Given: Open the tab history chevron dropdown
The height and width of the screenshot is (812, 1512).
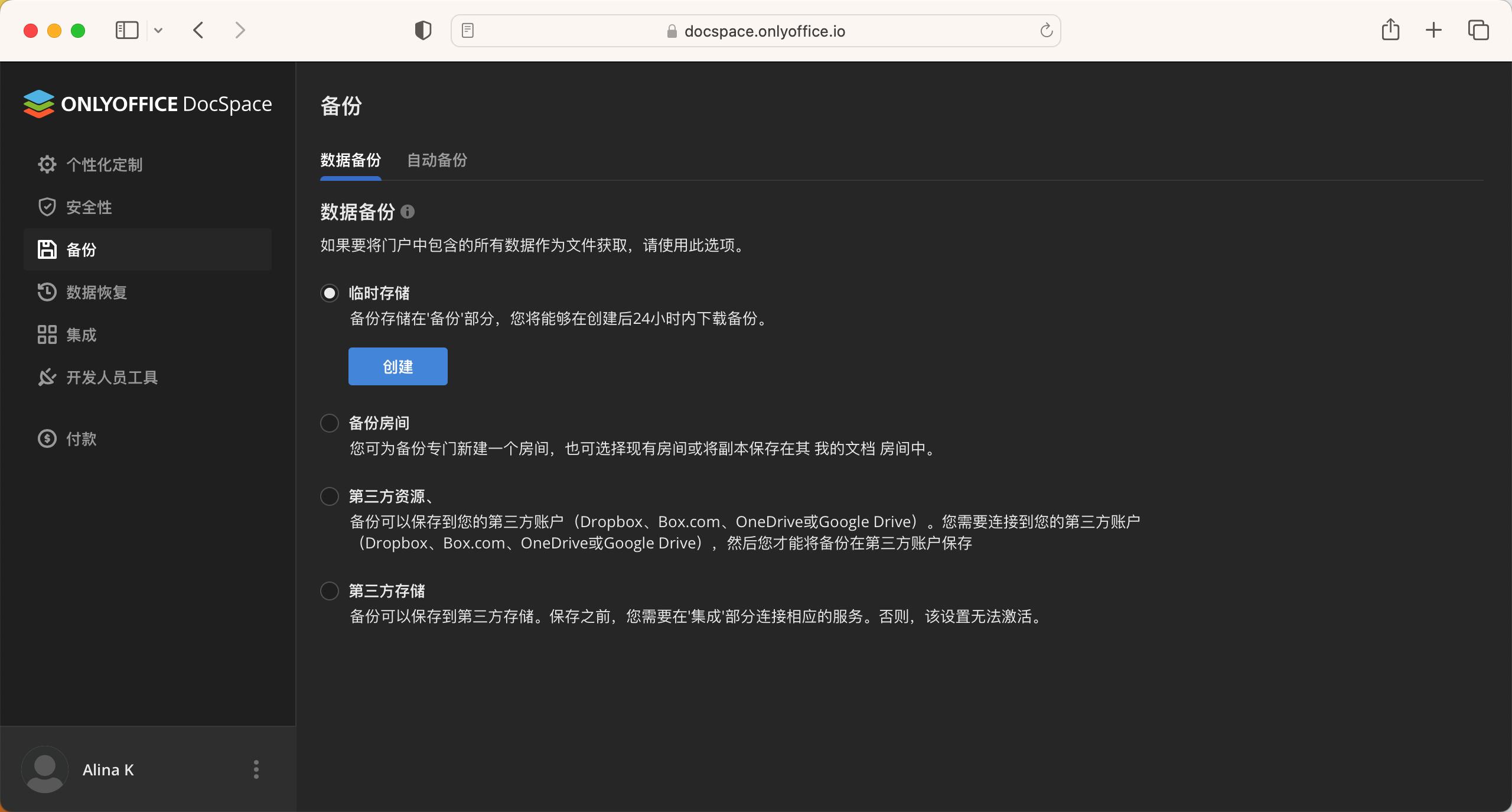Looking at the screenshot, I should click(158, 30).
